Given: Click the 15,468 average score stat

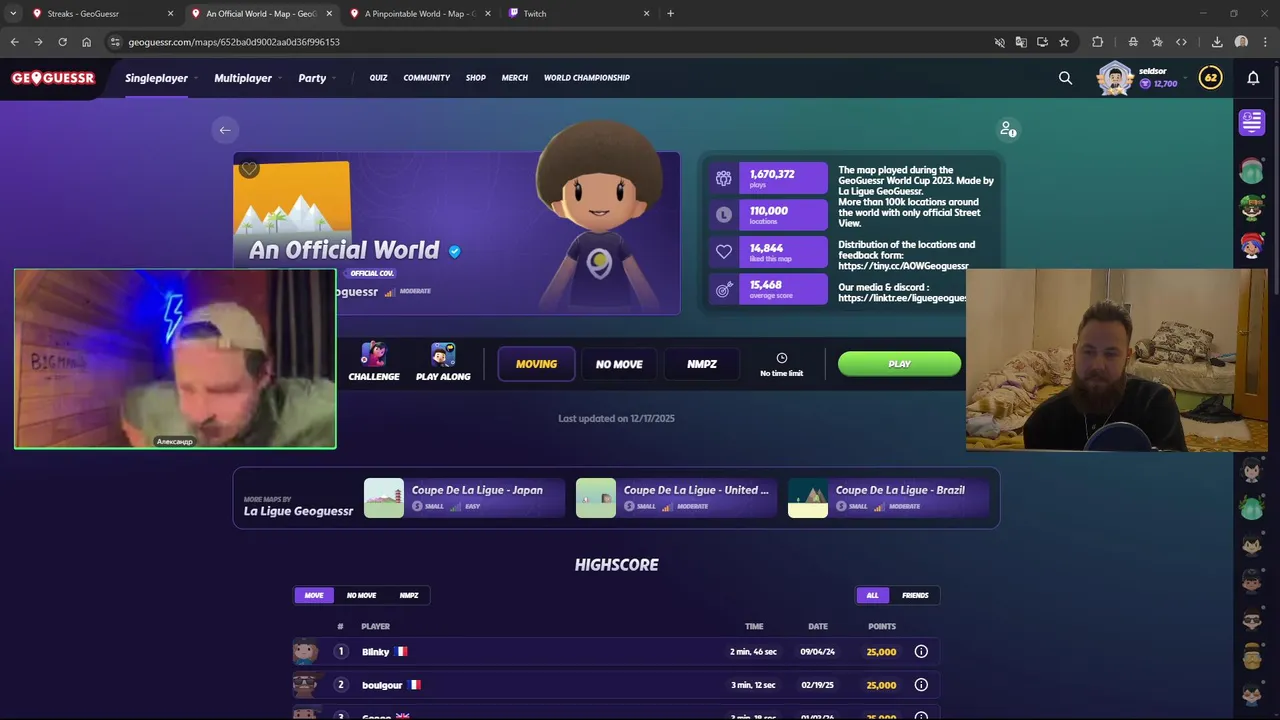Looking at the screenshot, I should (x=769, y=289).
